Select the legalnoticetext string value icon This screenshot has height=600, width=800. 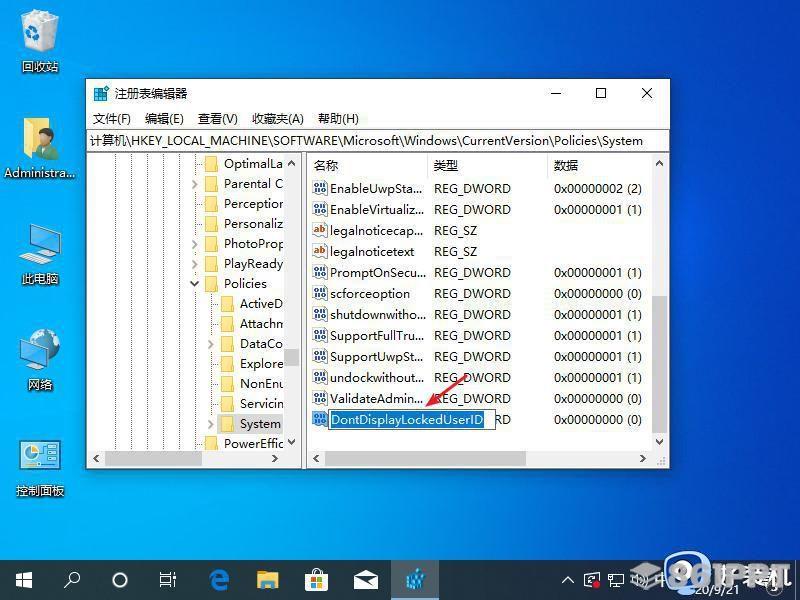coord(320,251)
